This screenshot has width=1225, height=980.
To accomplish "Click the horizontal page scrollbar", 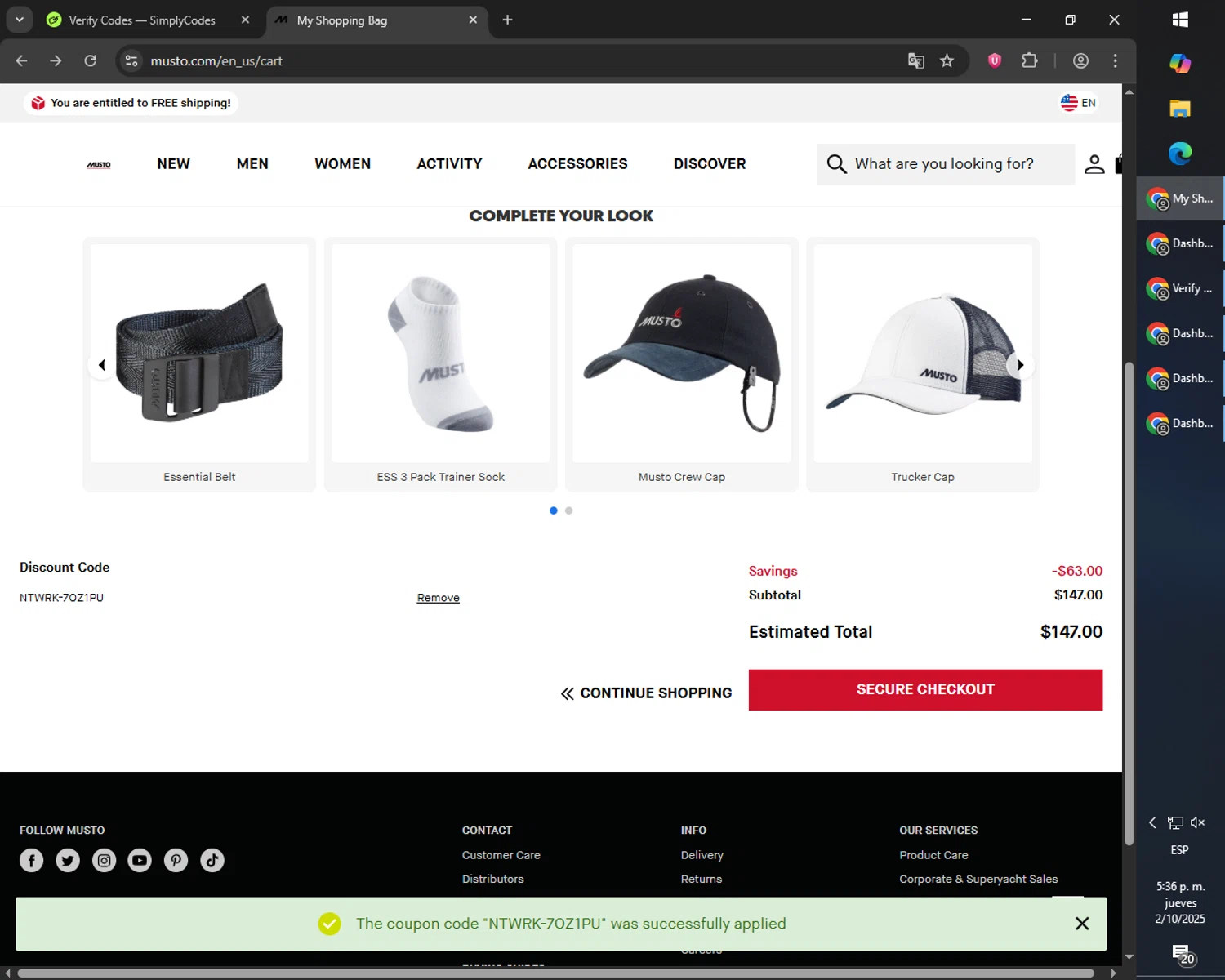I will point(555,973).
